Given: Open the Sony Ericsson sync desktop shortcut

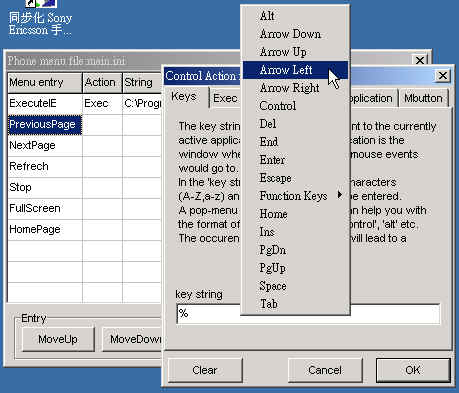Looking at the screenshot, I should pyautogui.click(x=40, y=18).
